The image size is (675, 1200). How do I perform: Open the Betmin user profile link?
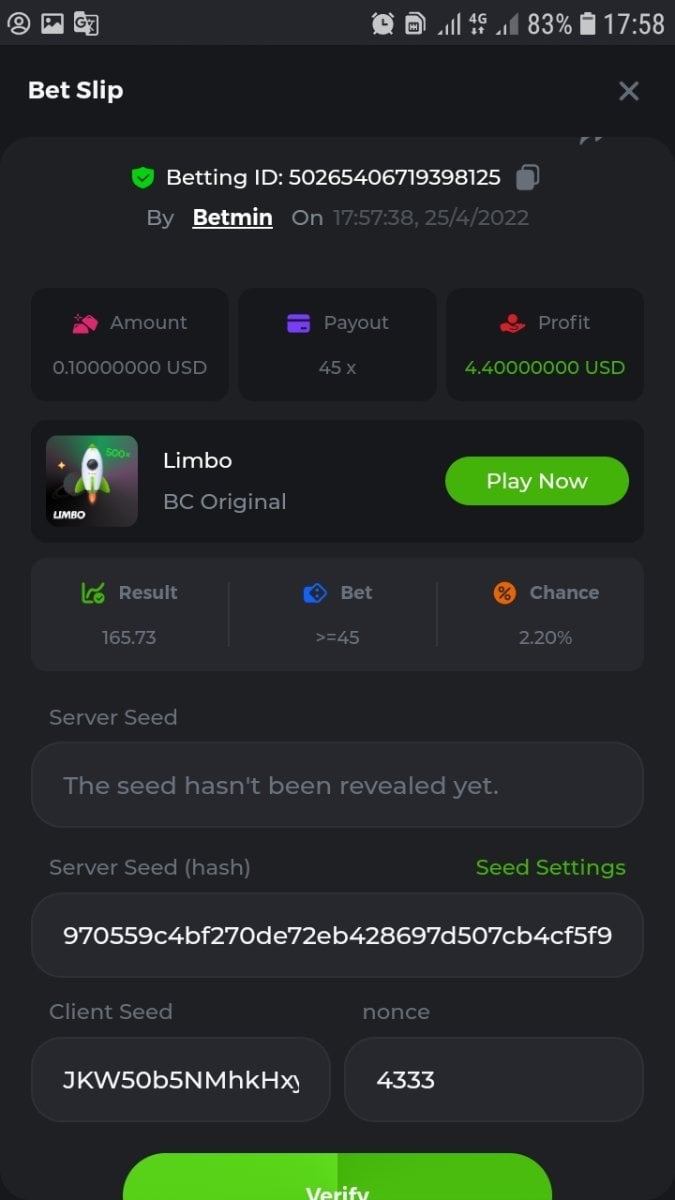click(x=232, y=217)
